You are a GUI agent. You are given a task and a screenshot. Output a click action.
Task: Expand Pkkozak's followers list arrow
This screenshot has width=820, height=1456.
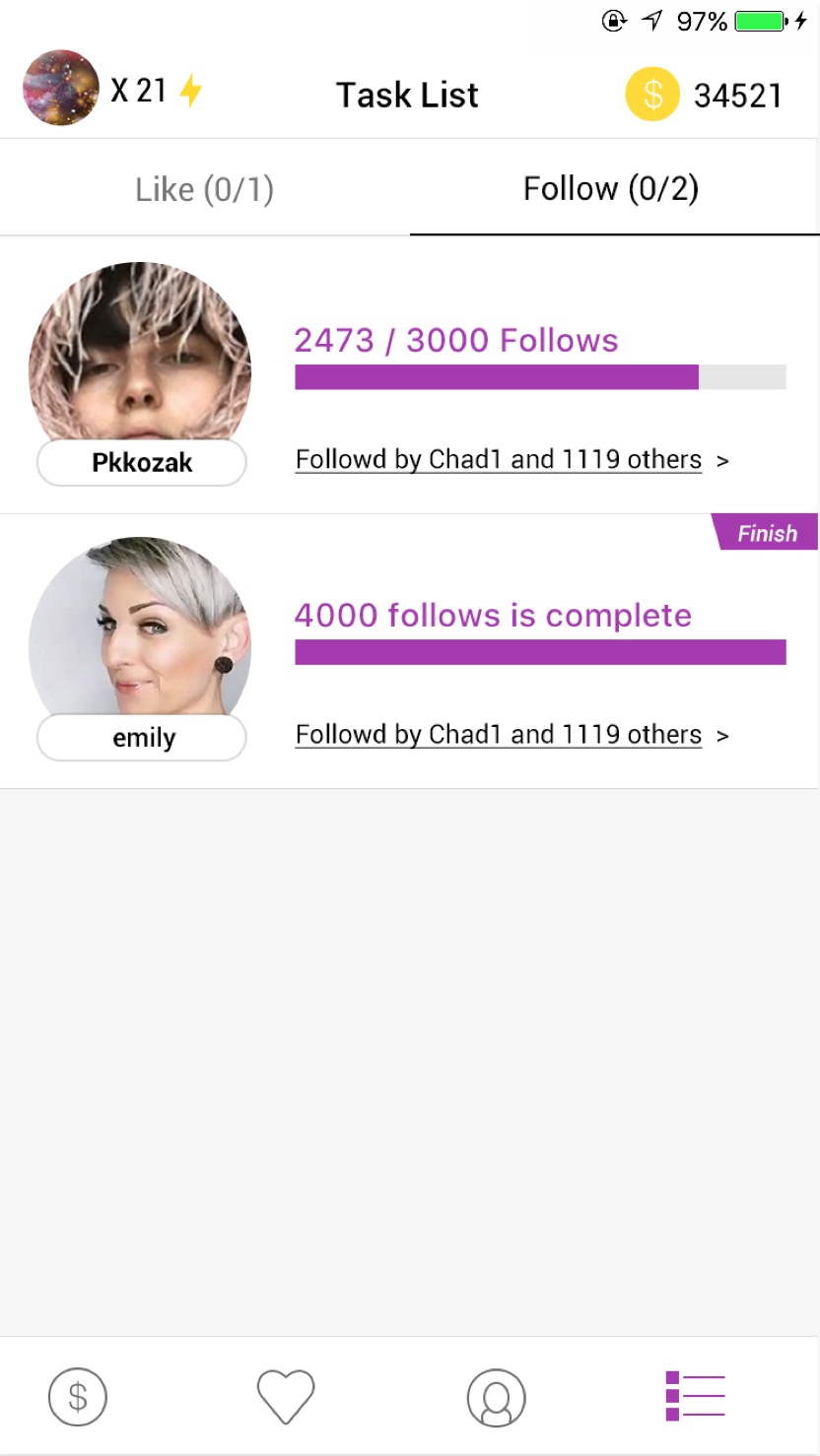click(722, 461)
